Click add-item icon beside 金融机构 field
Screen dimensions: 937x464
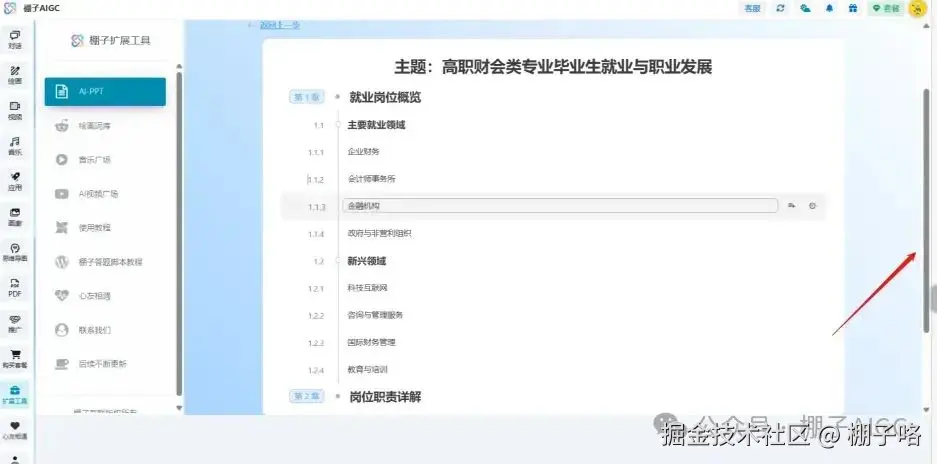tap(792, 206)
